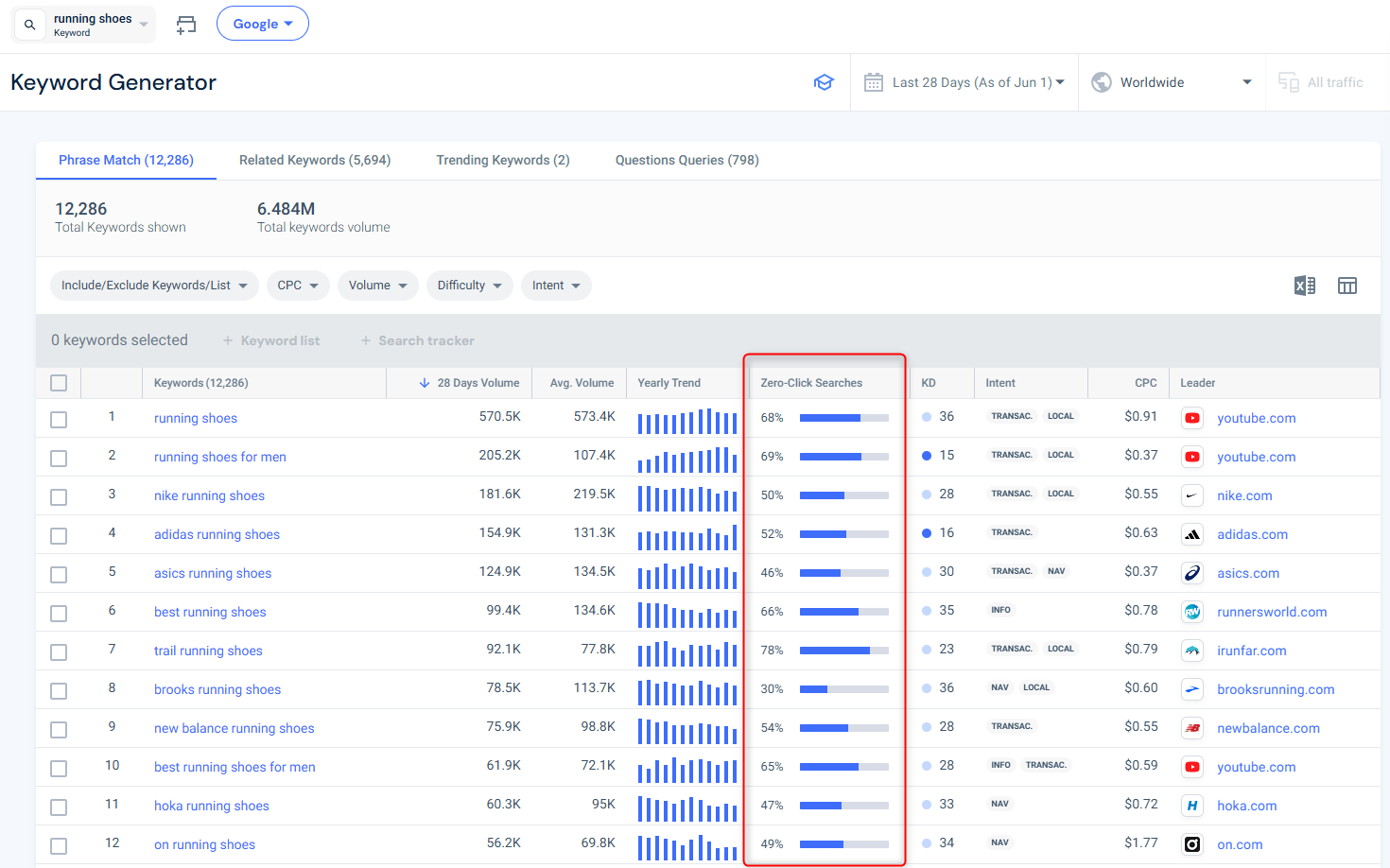Image resolution: width=1390 pixels, height=868 pixels.
Task: Tick the adidas running shoes checkbox
Action: click(59, 535)
